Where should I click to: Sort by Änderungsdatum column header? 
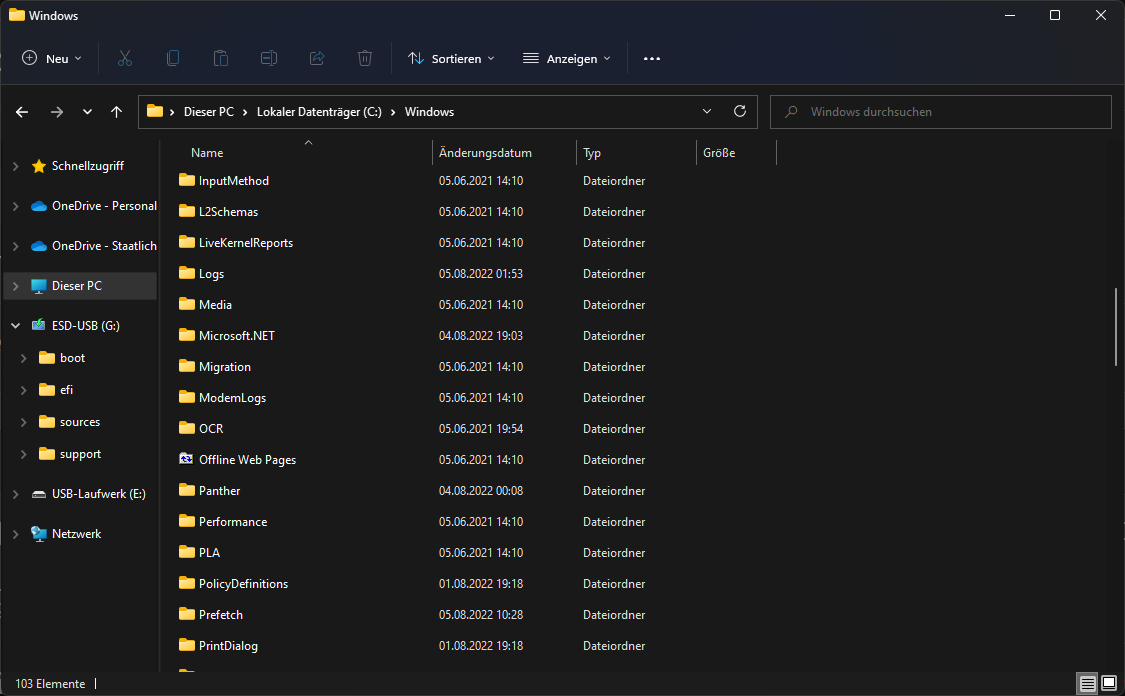485,153
